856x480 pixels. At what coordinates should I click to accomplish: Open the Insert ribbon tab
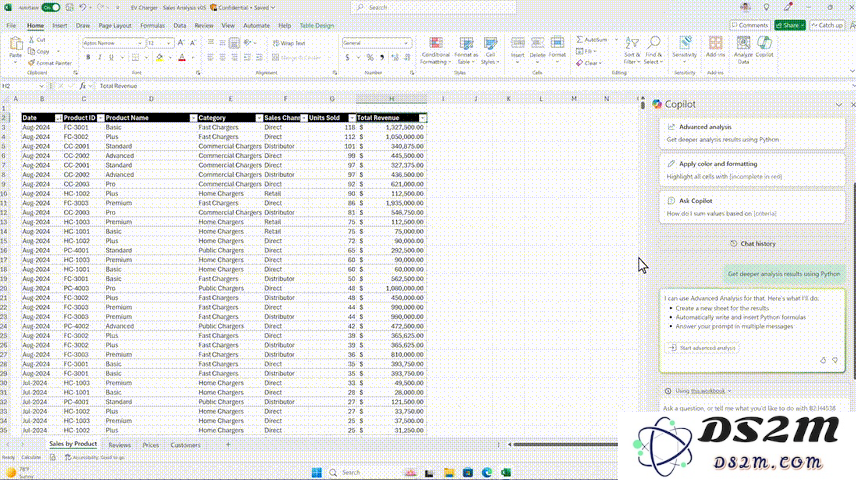tap(60, 26)
